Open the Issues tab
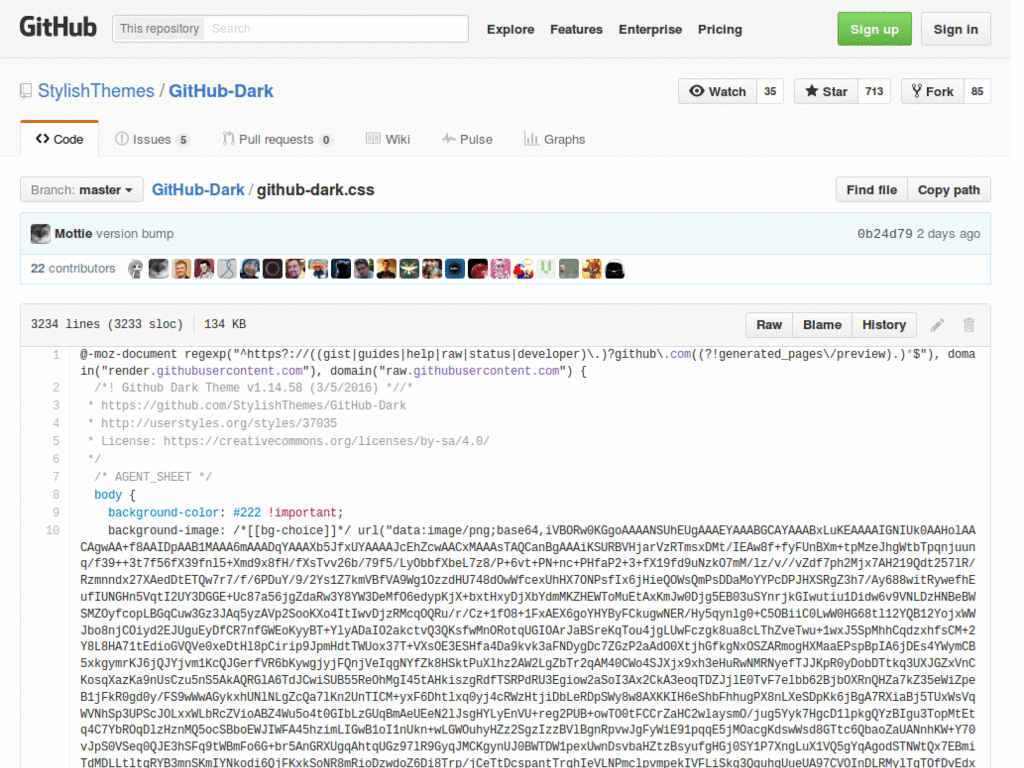Screen dimensions: 1024x768 click(x=152, y=139)
